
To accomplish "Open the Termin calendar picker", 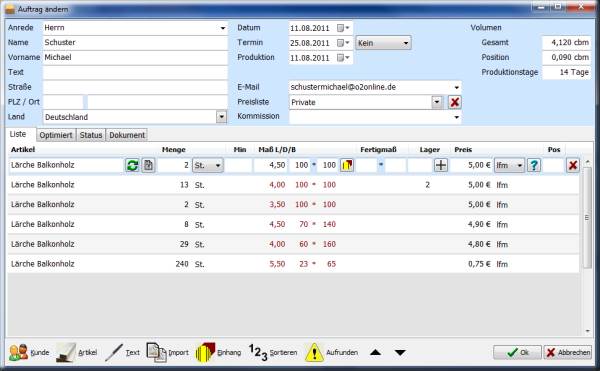I will point(343,43).
